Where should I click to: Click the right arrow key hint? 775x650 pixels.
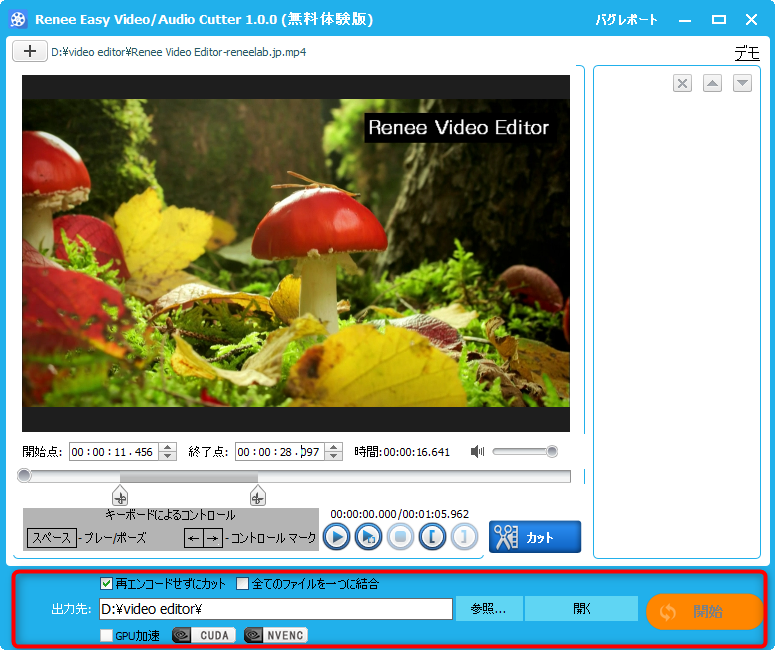click(213, 538)
